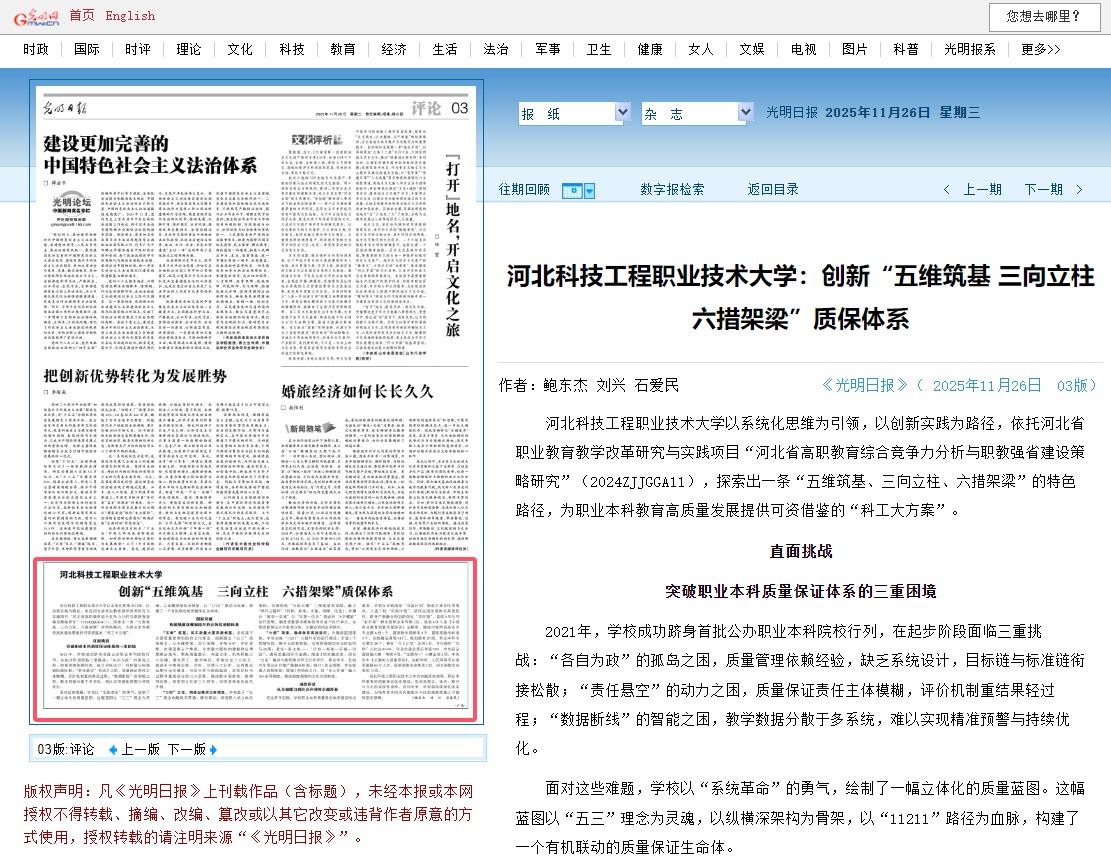Select the 科技 navigation tab
Viewport: 1111px width, 862px height.
(291, 48)
